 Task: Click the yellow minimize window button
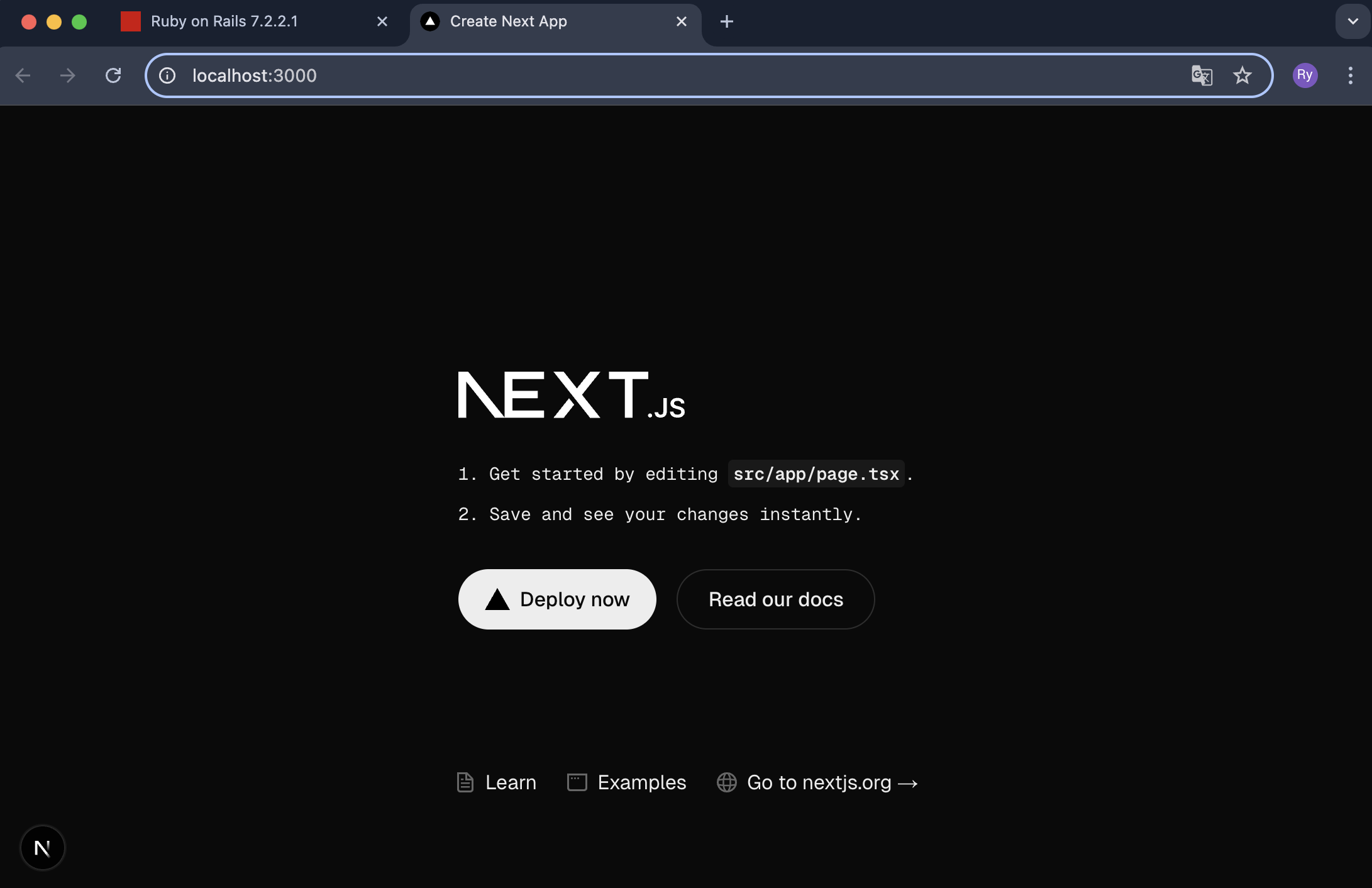[54, 22]
